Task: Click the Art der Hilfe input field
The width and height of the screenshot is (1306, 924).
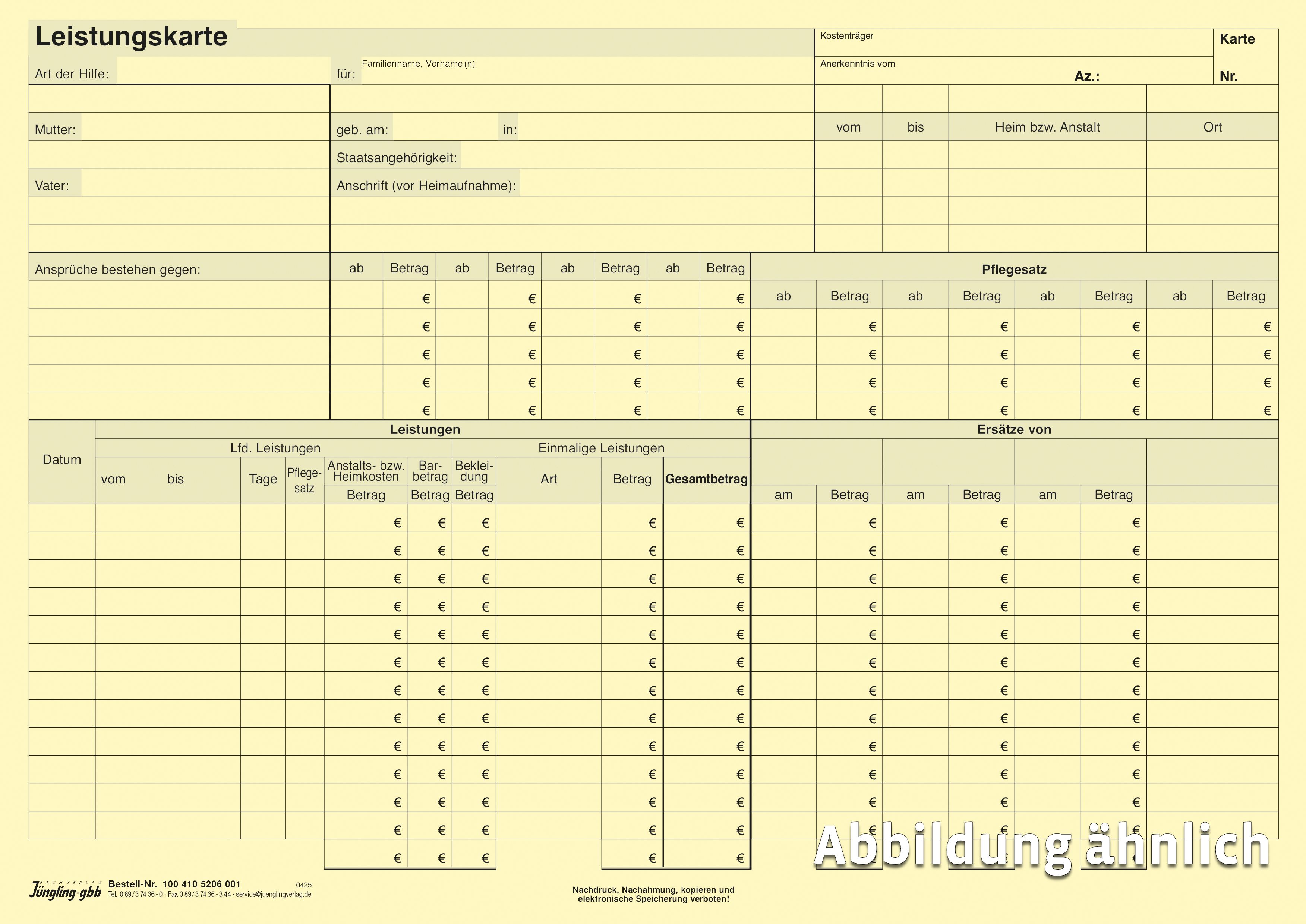Action: point(223,71)
